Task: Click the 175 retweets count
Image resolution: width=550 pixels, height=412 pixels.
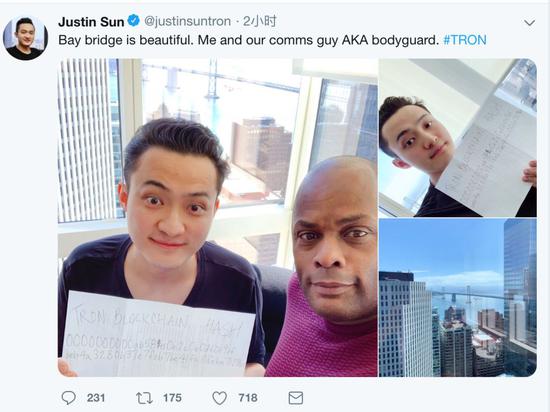Action: [172, 398]
